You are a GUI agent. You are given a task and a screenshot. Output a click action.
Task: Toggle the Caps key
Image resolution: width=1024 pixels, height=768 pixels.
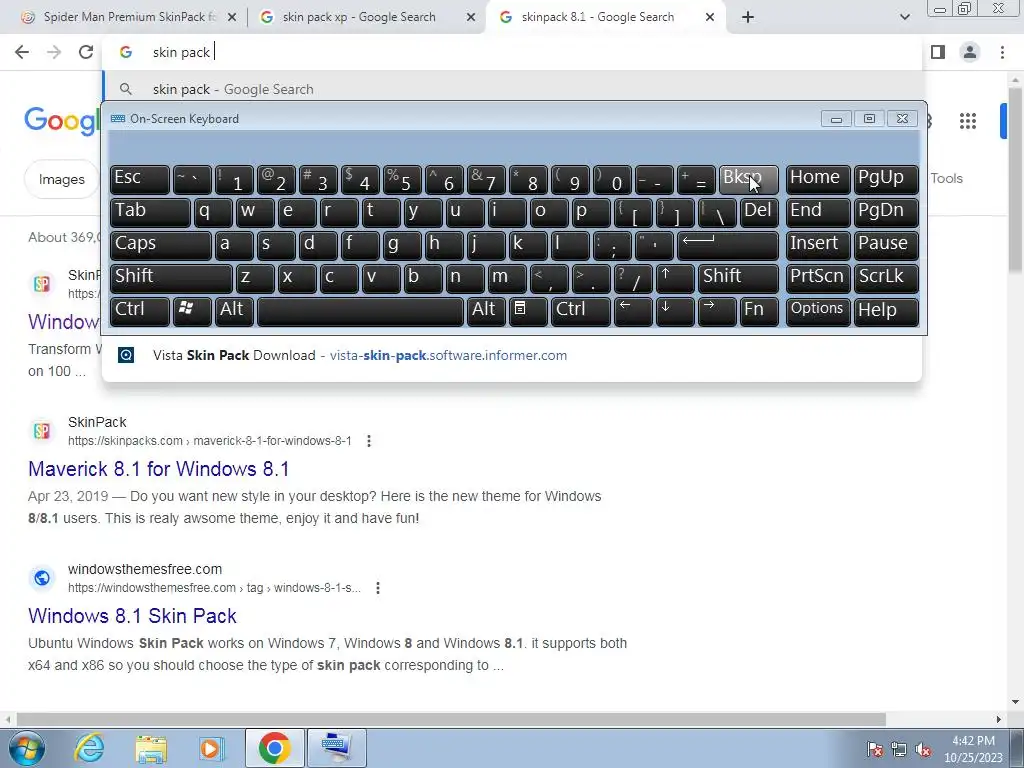pos(161,246)
